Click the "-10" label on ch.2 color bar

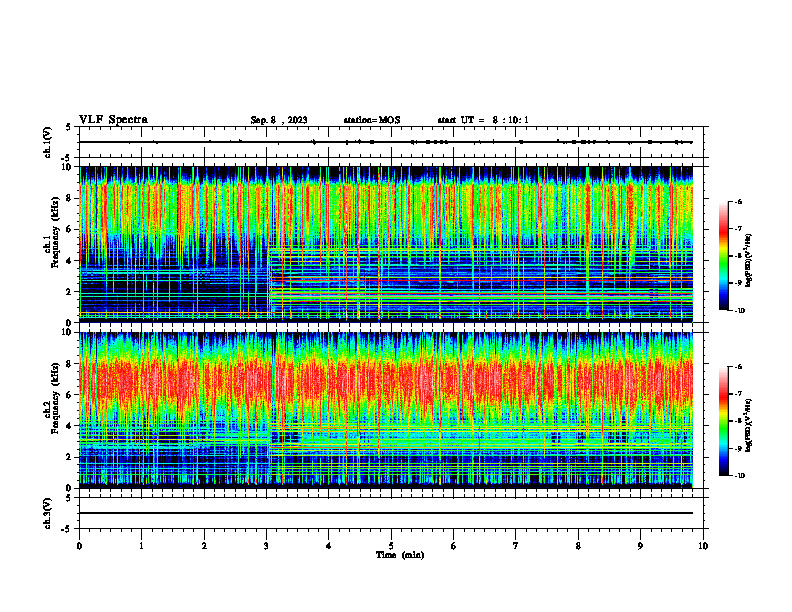[740, 476]
